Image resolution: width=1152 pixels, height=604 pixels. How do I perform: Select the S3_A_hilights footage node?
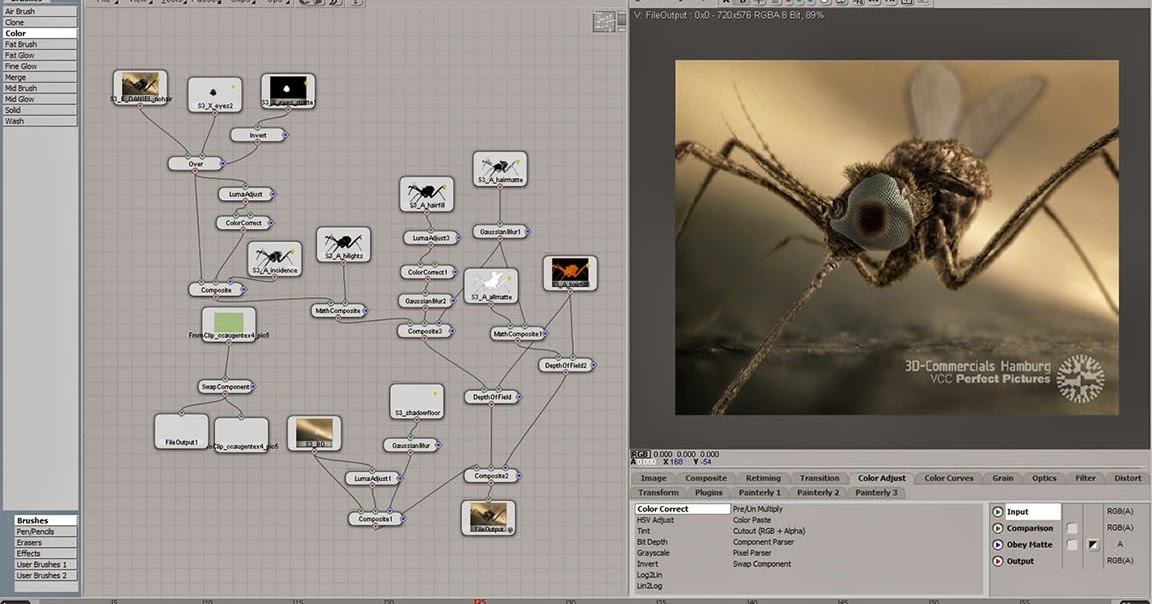point(343,245)
